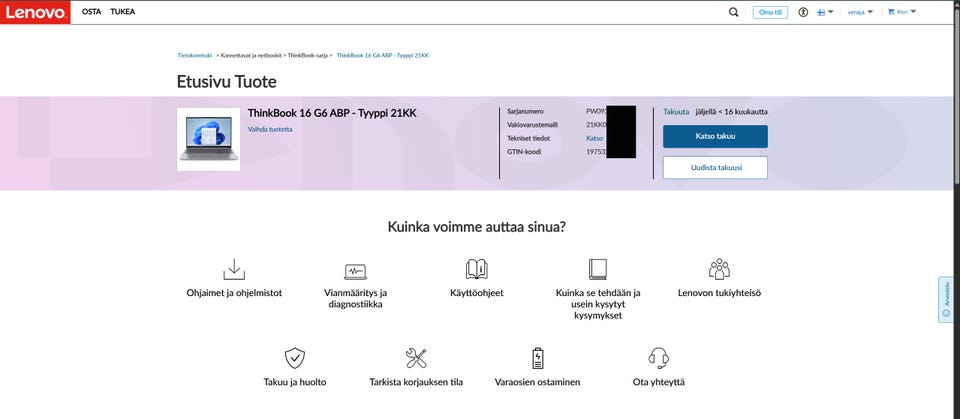Open Käyttöohjeet open book icon
Screen dimensions: 960x419
pyautogui.click(x=476, y=270)
